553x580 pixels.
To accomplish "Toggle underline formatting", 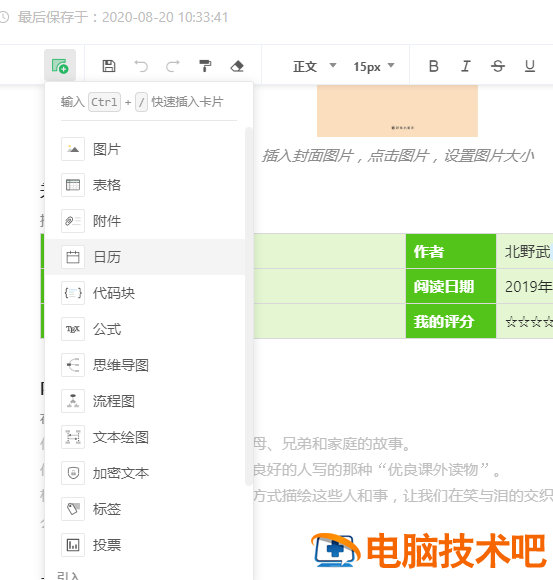I will coord(530,66).
